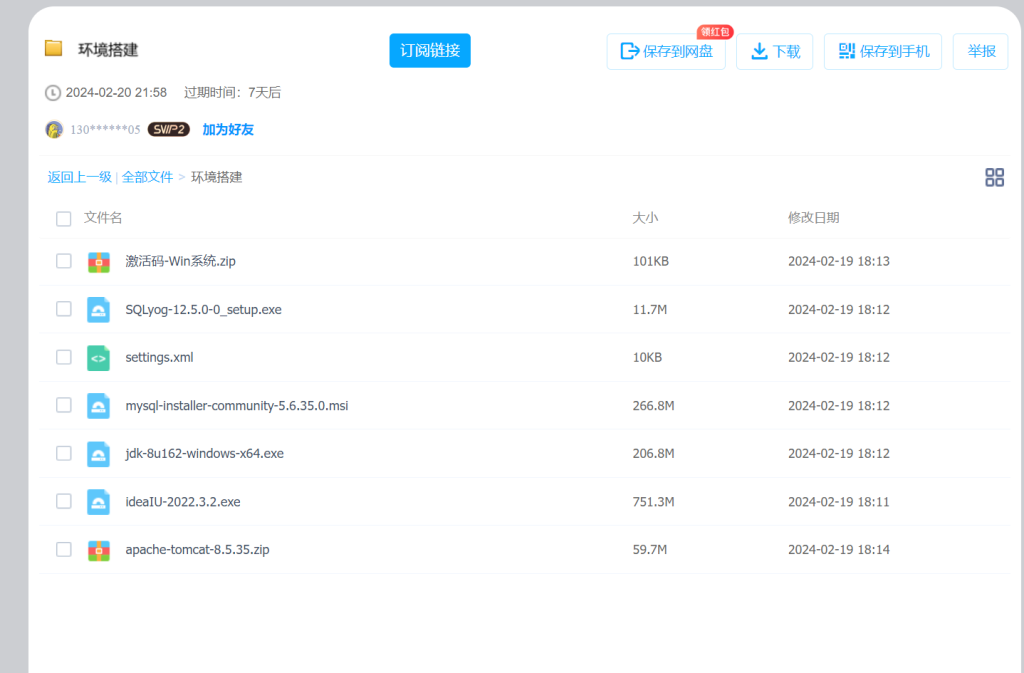Open the file 激活码-Win系统.zip

click(x=180, y=261)
